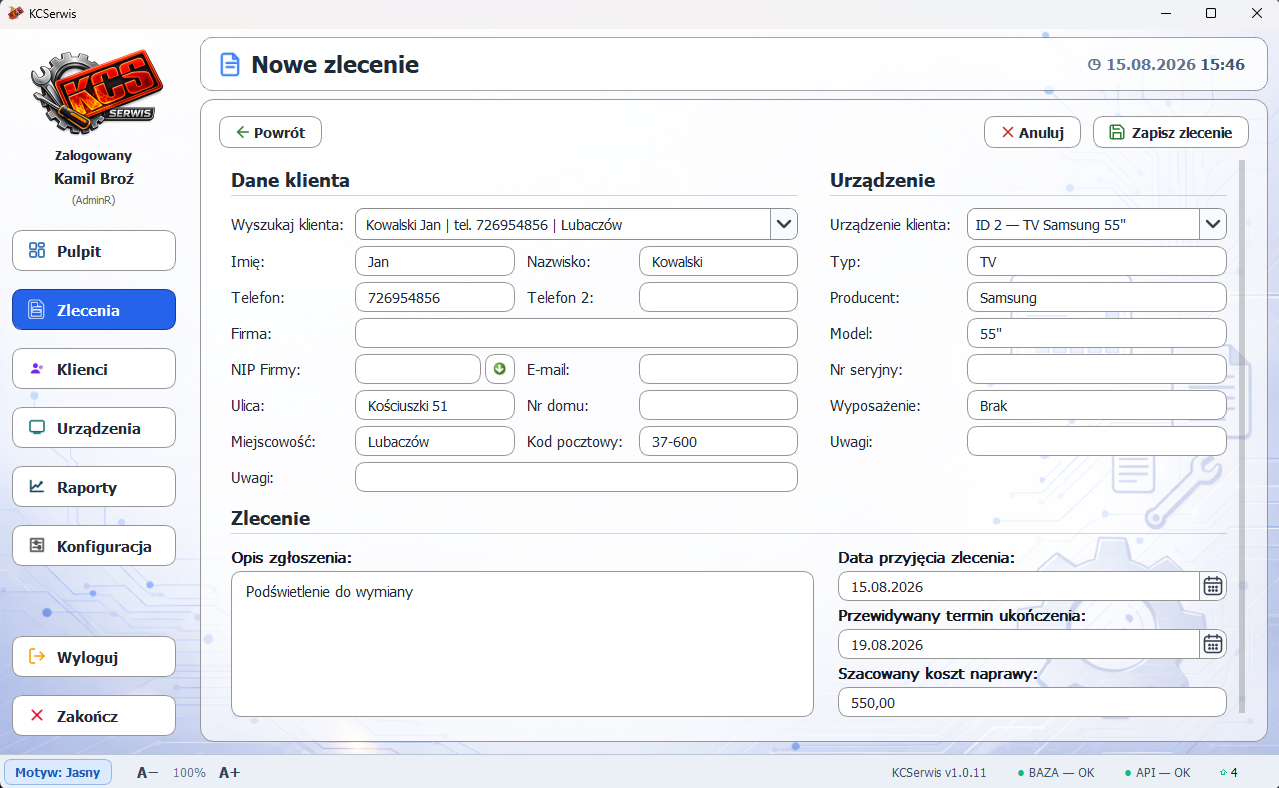
Task: Toggle Motyw: Jasny theme button
Action: (58, 773)
